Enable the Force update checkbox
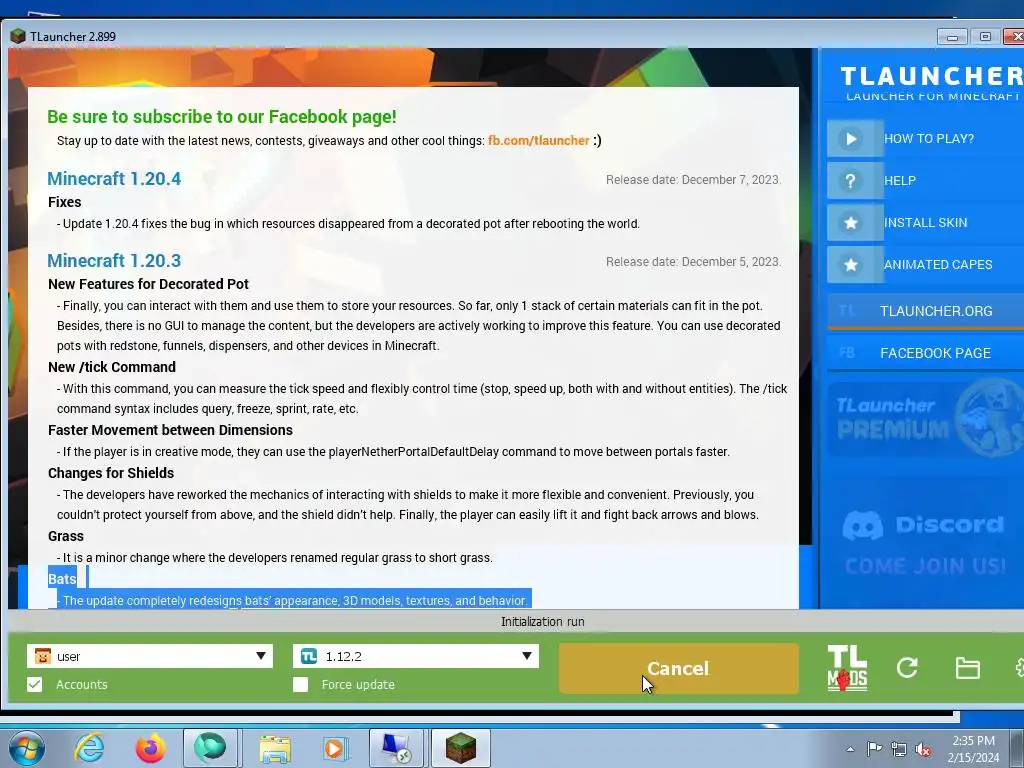This screenshot has height=768, width=1024. [x=300, y=684]
